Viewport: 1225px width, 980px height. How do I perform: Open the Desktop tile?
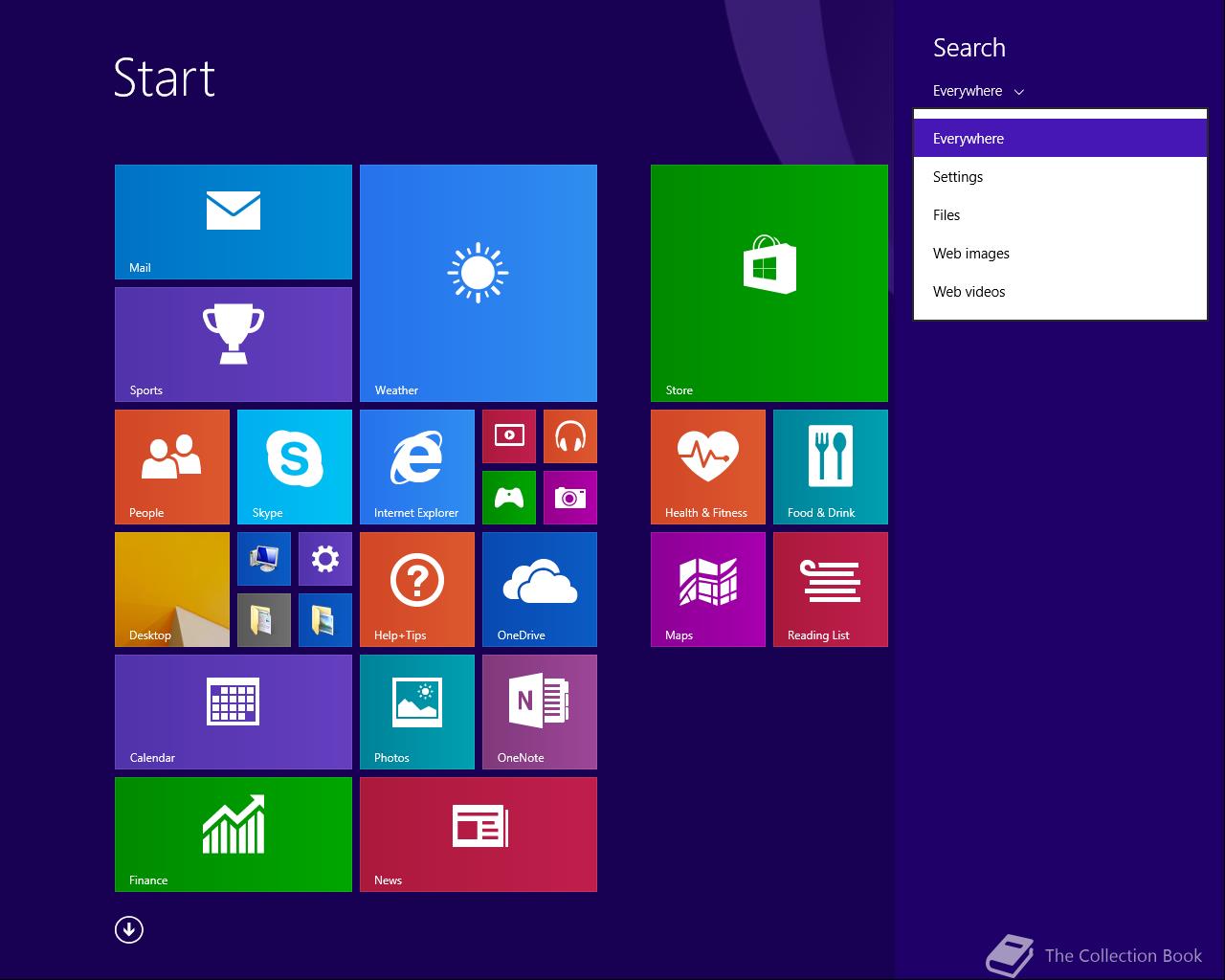(172, 590)
